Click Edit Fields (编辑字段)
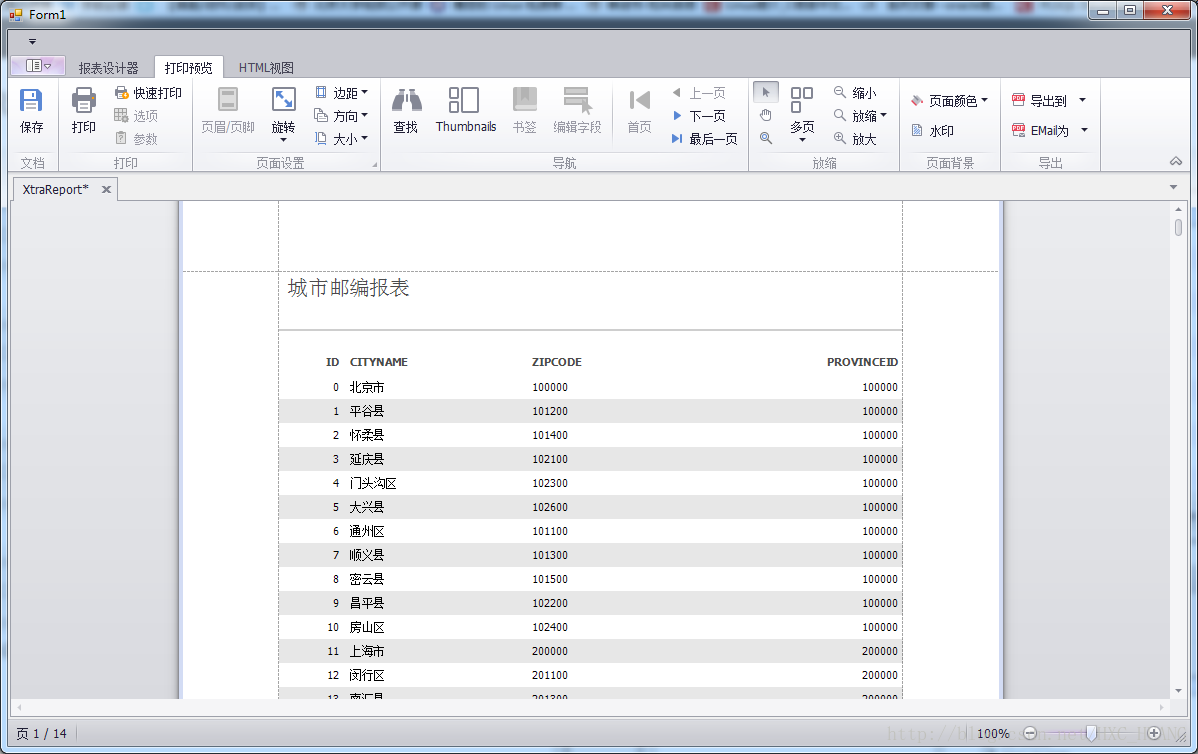Image resolution: width=1198 pixels, height=754 pixels. pyautogui.click(x=577, y=111)
